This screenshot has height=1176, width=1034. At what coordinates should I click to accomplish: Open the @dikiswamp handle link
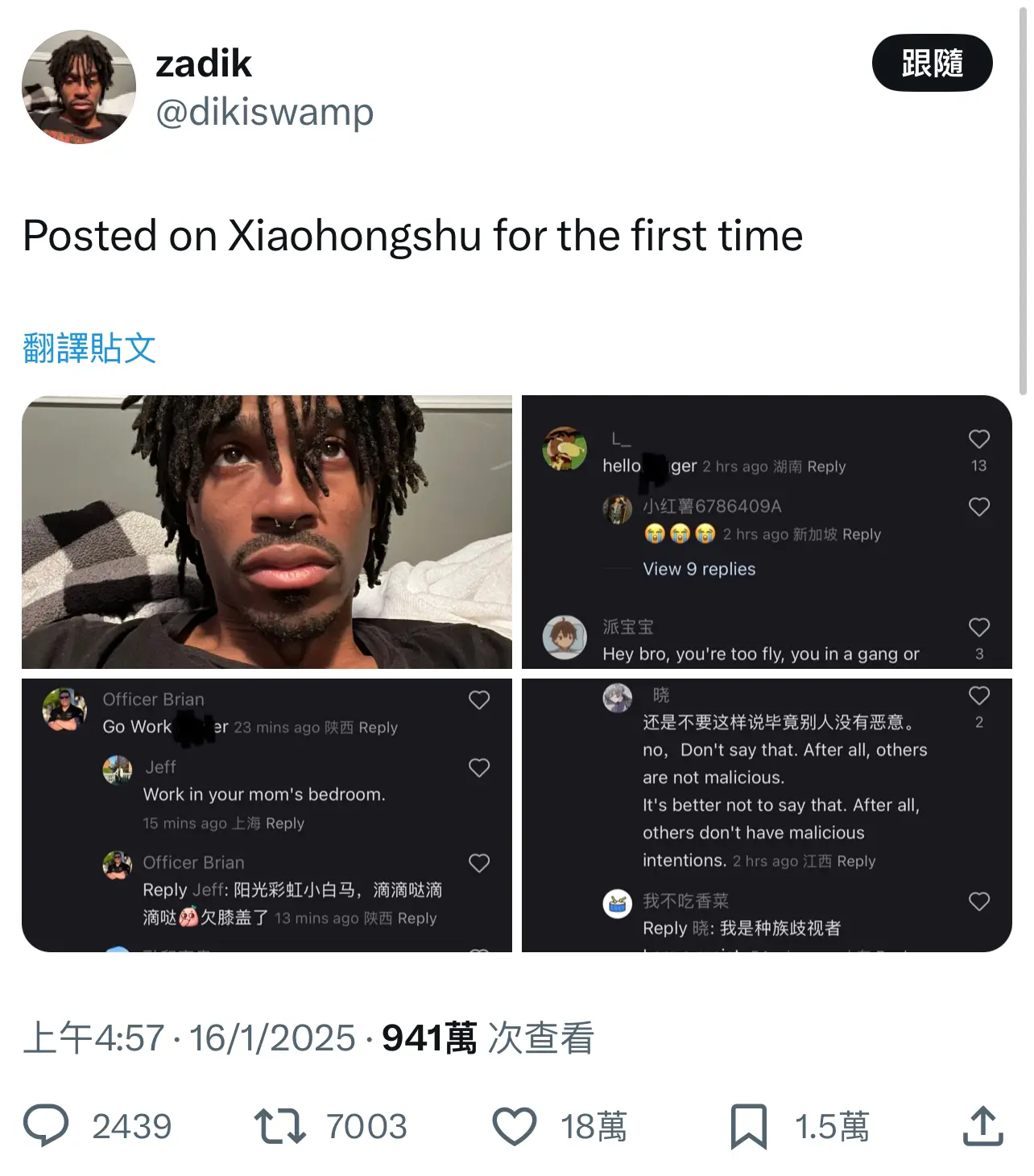point(264,112)
